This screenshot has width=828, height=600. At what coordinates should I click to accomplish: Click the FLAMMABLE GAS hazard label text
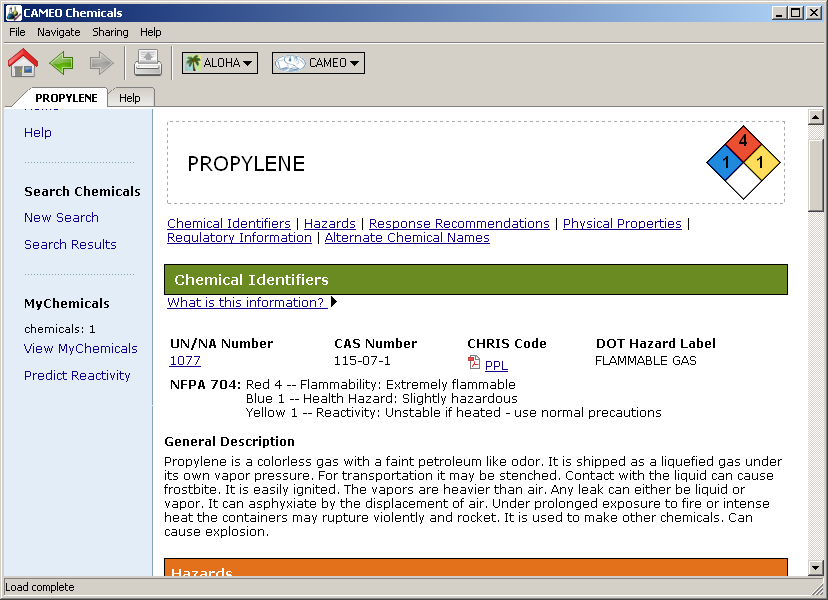[x=645, y=361]
